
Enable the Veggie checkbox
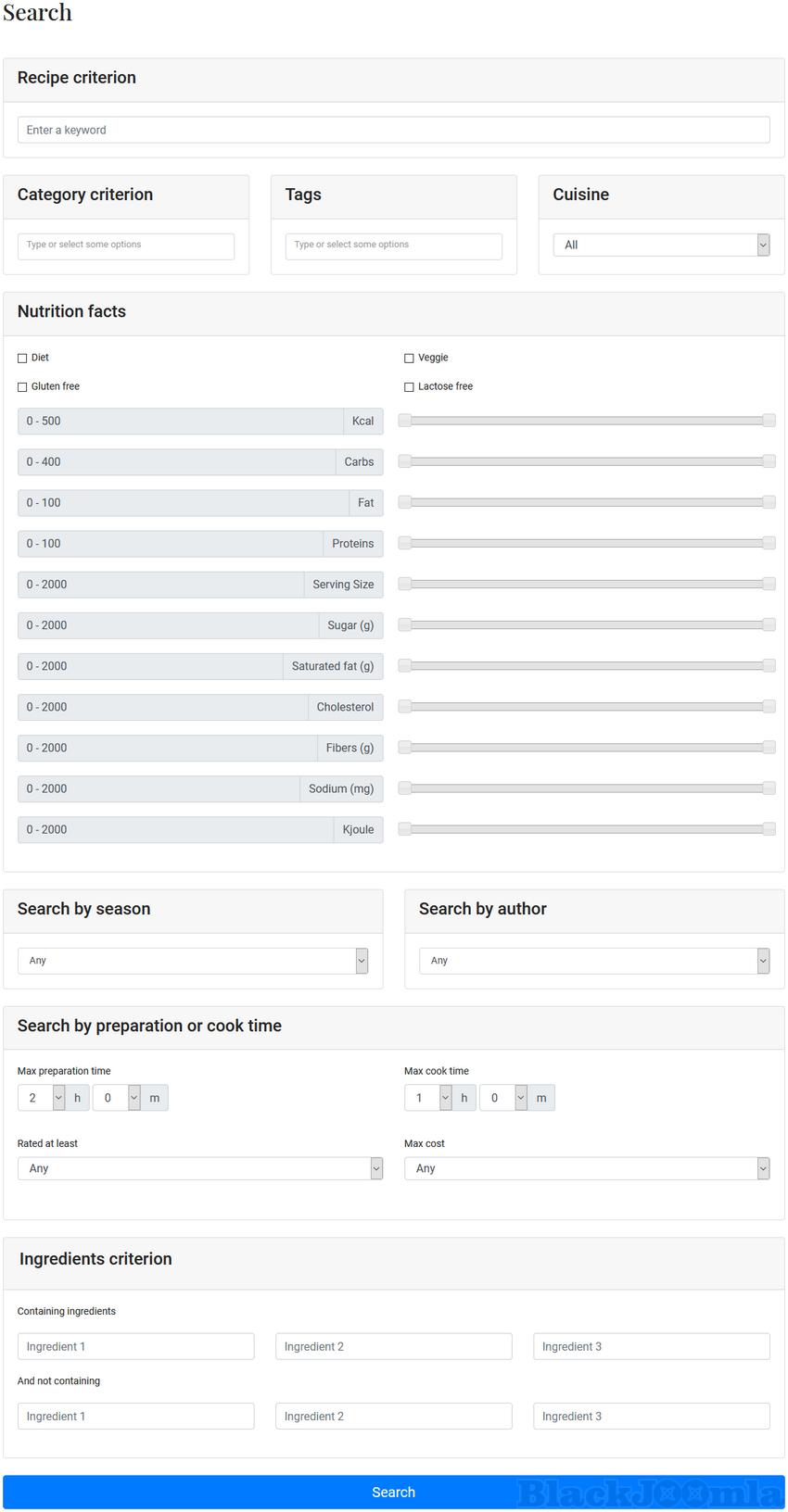coord(409,359)
